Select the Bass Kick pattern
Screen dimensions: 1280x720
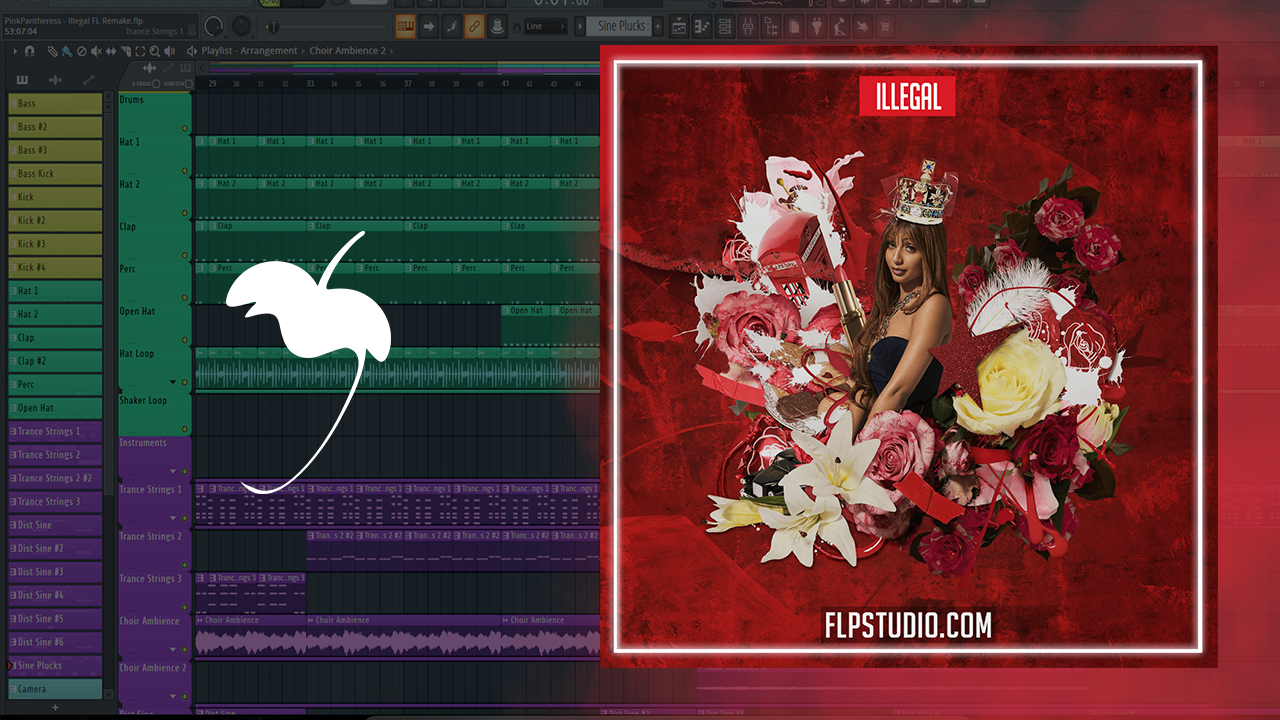click(x=55, y=174)
